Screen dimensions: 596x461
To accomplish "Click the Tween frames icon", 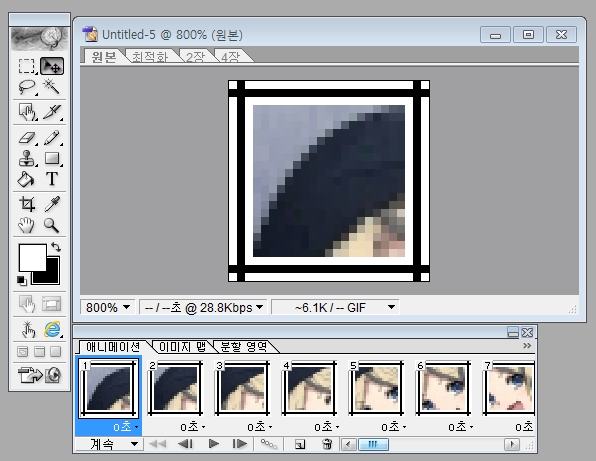I will pos(269,444).
